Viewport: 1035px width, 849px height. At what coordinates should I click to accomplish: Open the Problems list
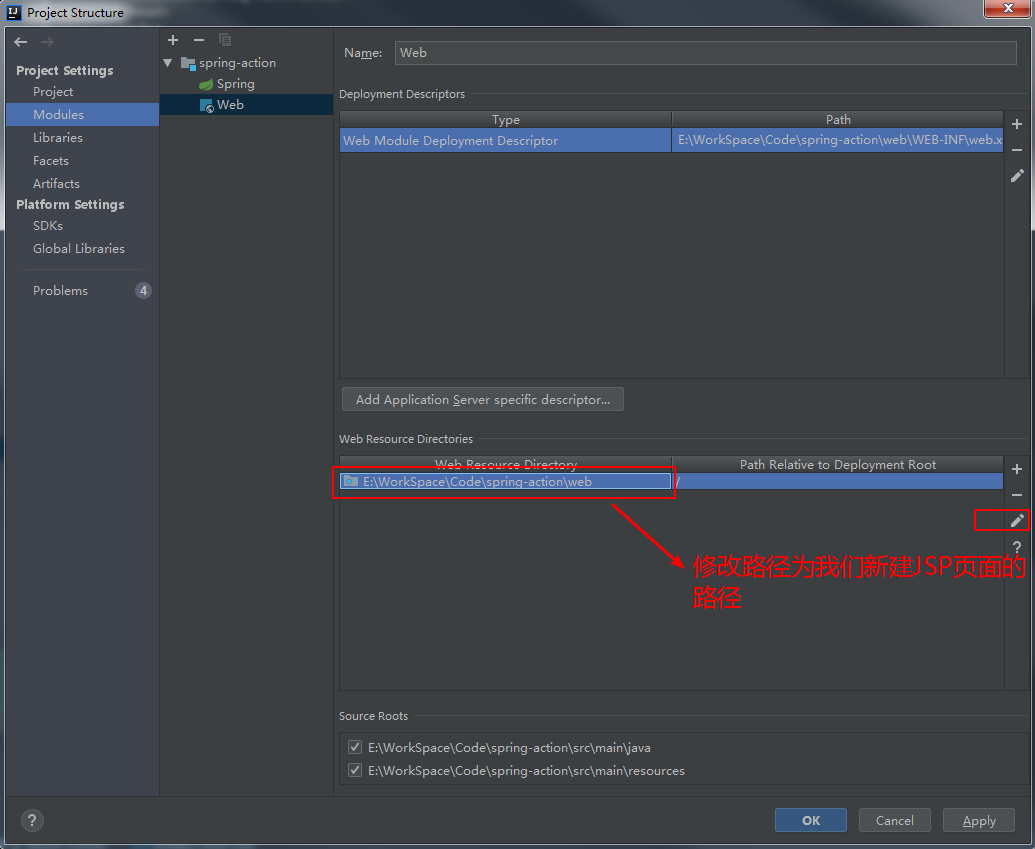[x=60, y=290]
